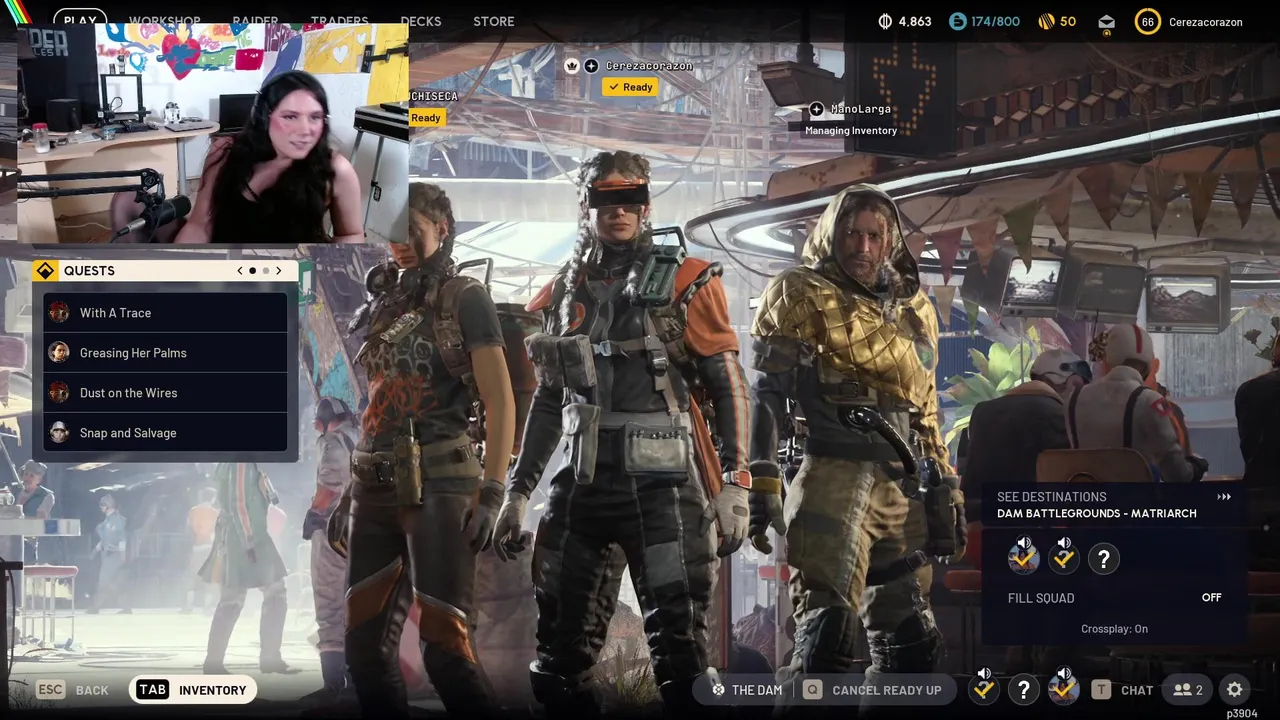1280x720 pixels.
Task: Expand destinations with the triple arrow icon
Action: point(1224,497)
